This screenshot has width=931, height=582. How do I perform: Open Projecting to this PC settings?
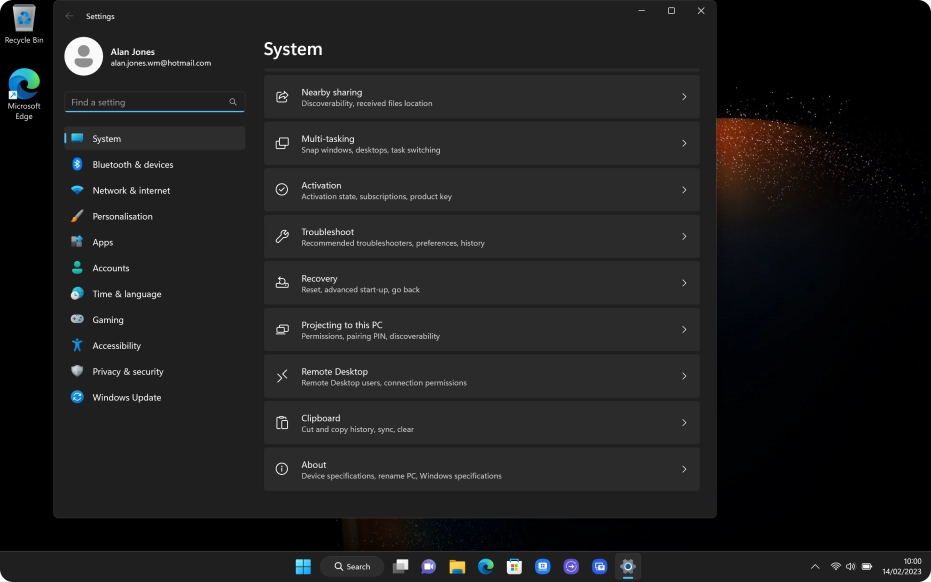coord(480,330)
